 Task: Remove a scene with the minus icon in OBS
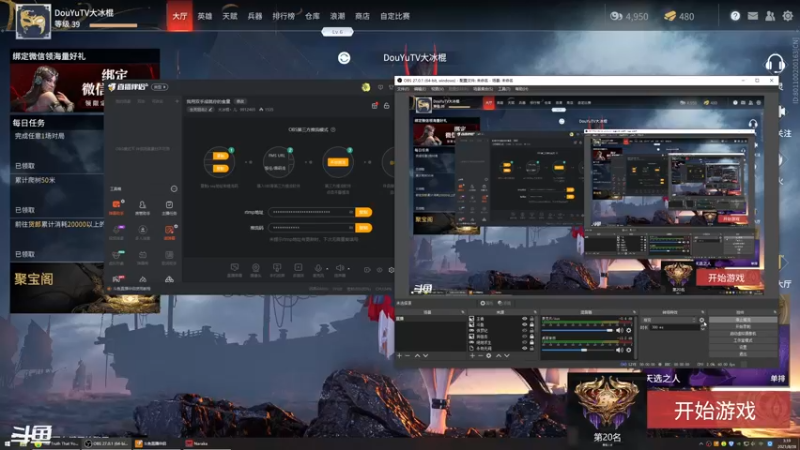click(x=408, y=356)
